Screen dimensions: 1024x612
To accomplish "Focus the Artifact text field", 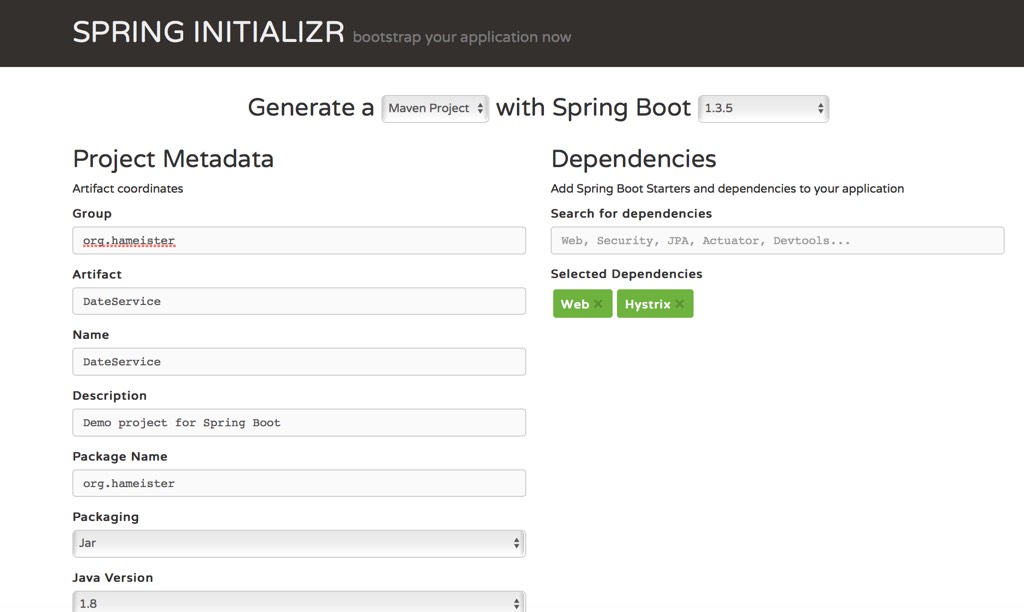I will point(299,301).
